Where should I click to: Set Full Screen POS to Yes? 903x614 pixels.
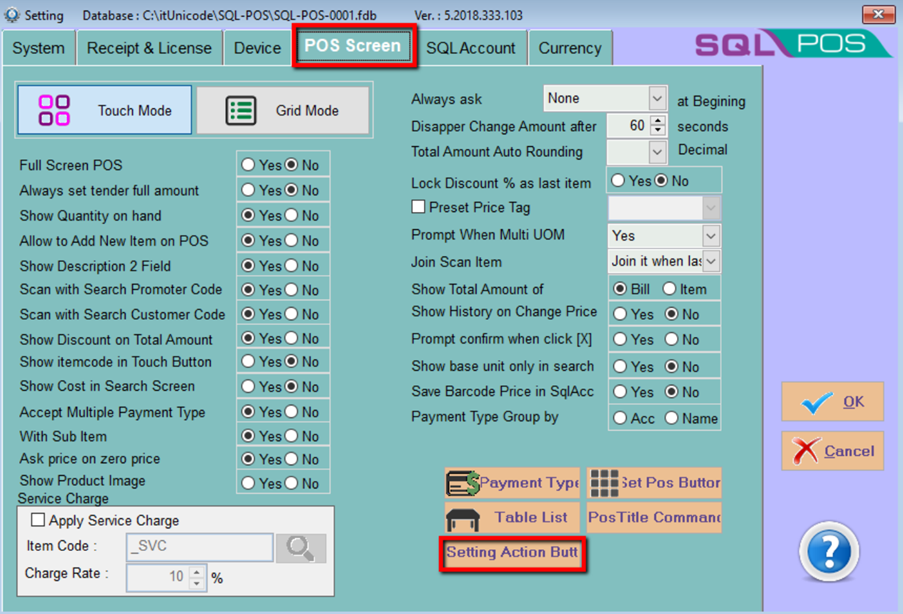[248, 165]
